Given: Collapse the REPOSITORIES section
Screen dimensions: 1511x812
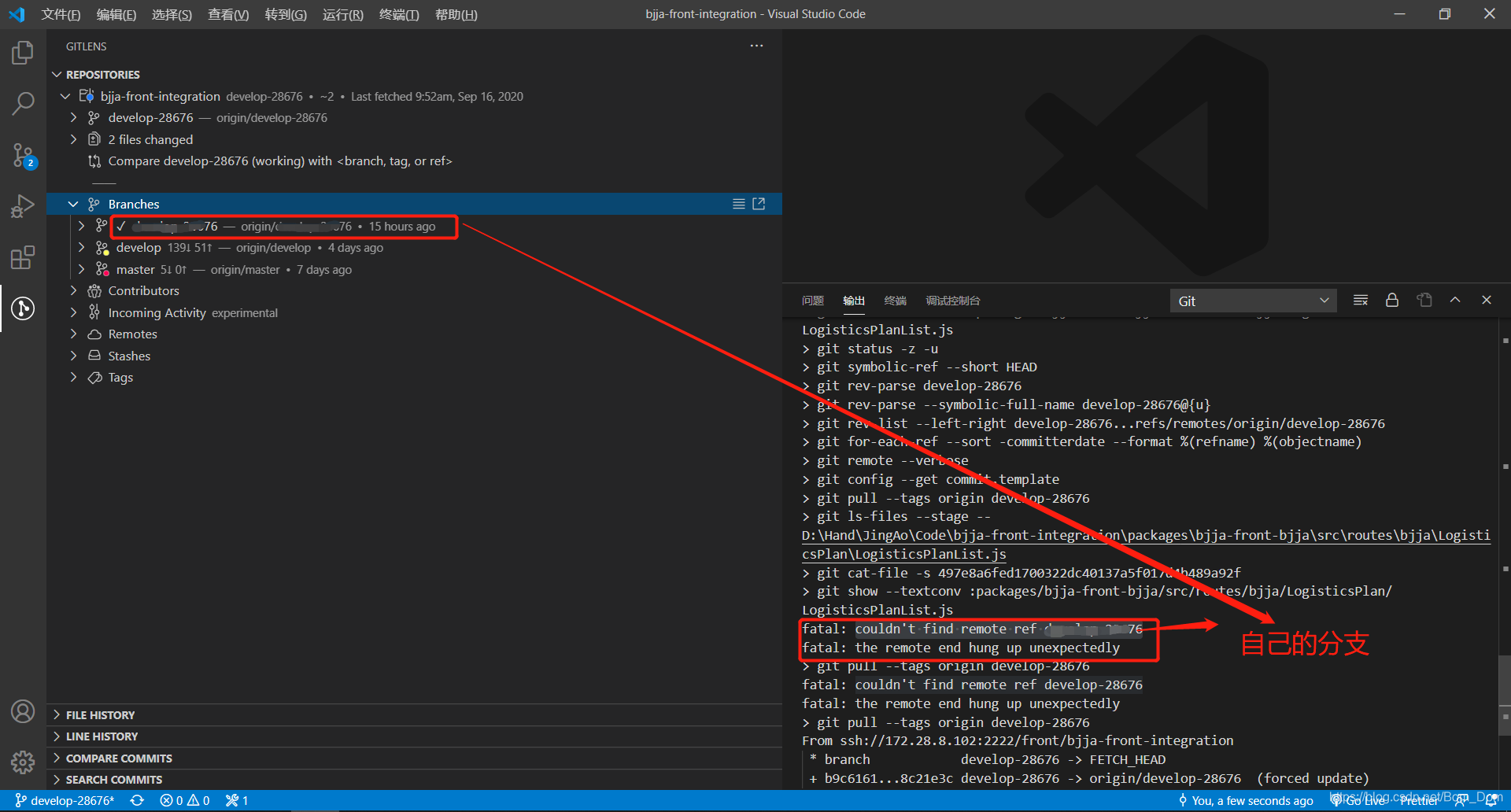Looking at the screenshot, I should (57, 75).
